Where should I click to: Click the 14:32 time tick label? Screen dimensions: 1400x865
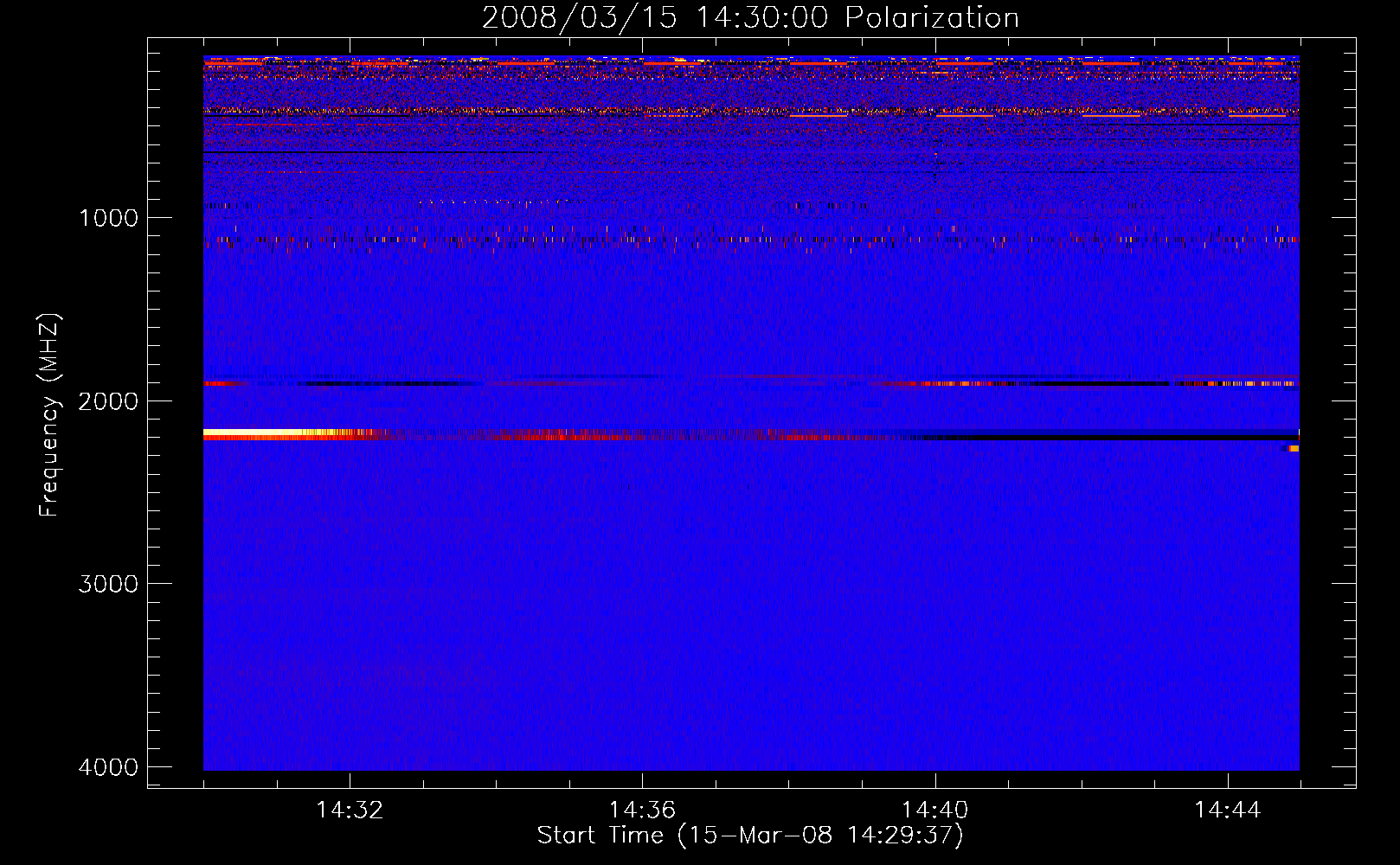click(350, 811)
